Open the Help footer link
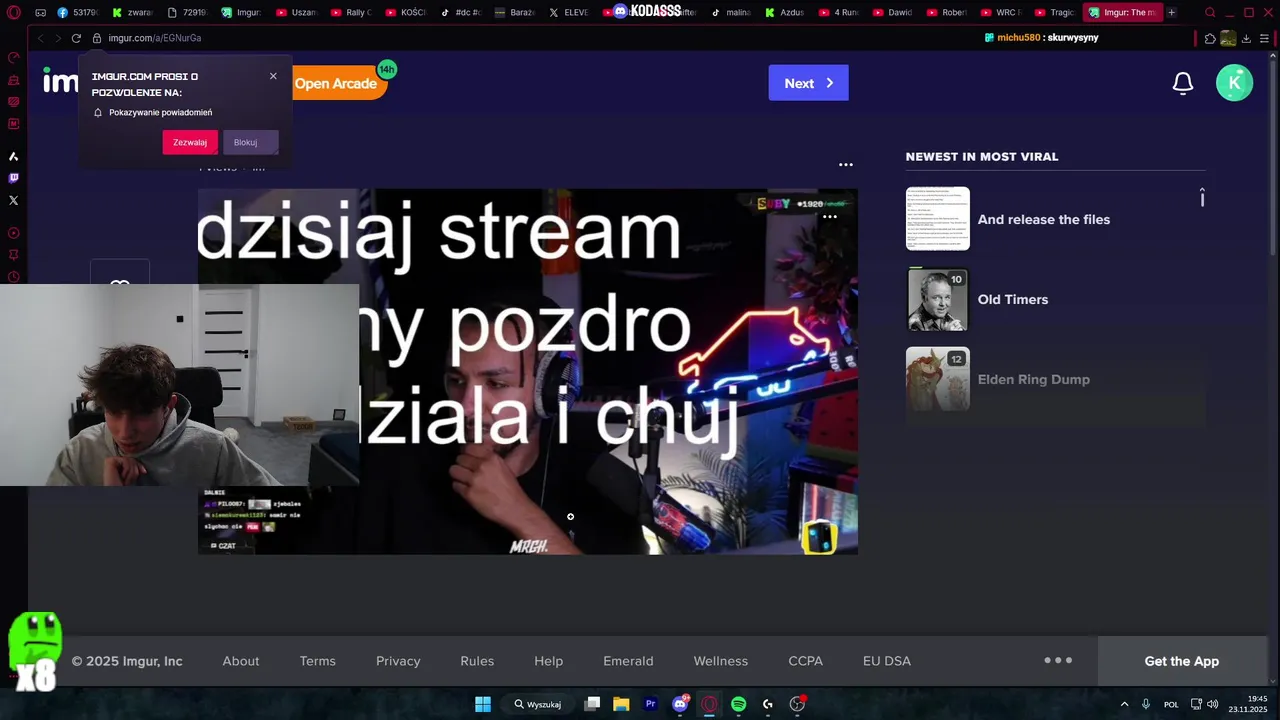 [x=548, y=661]
